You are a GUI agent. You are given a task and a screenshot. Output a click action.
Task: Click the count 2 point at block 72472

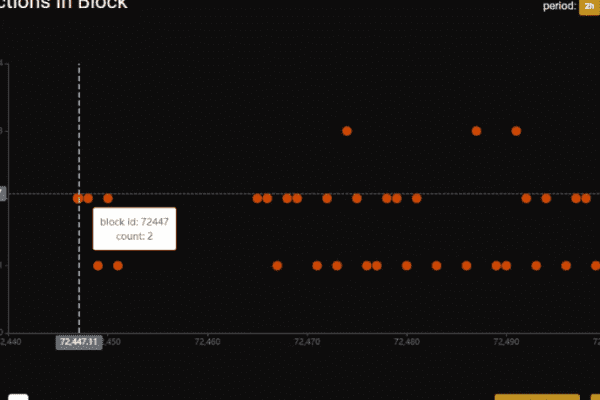point(327,198)
